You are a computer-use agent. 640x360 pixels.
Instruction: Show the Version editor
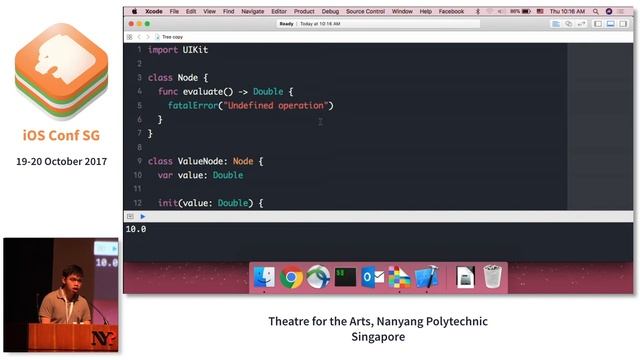pyautogui.click(x=581, y=24)
